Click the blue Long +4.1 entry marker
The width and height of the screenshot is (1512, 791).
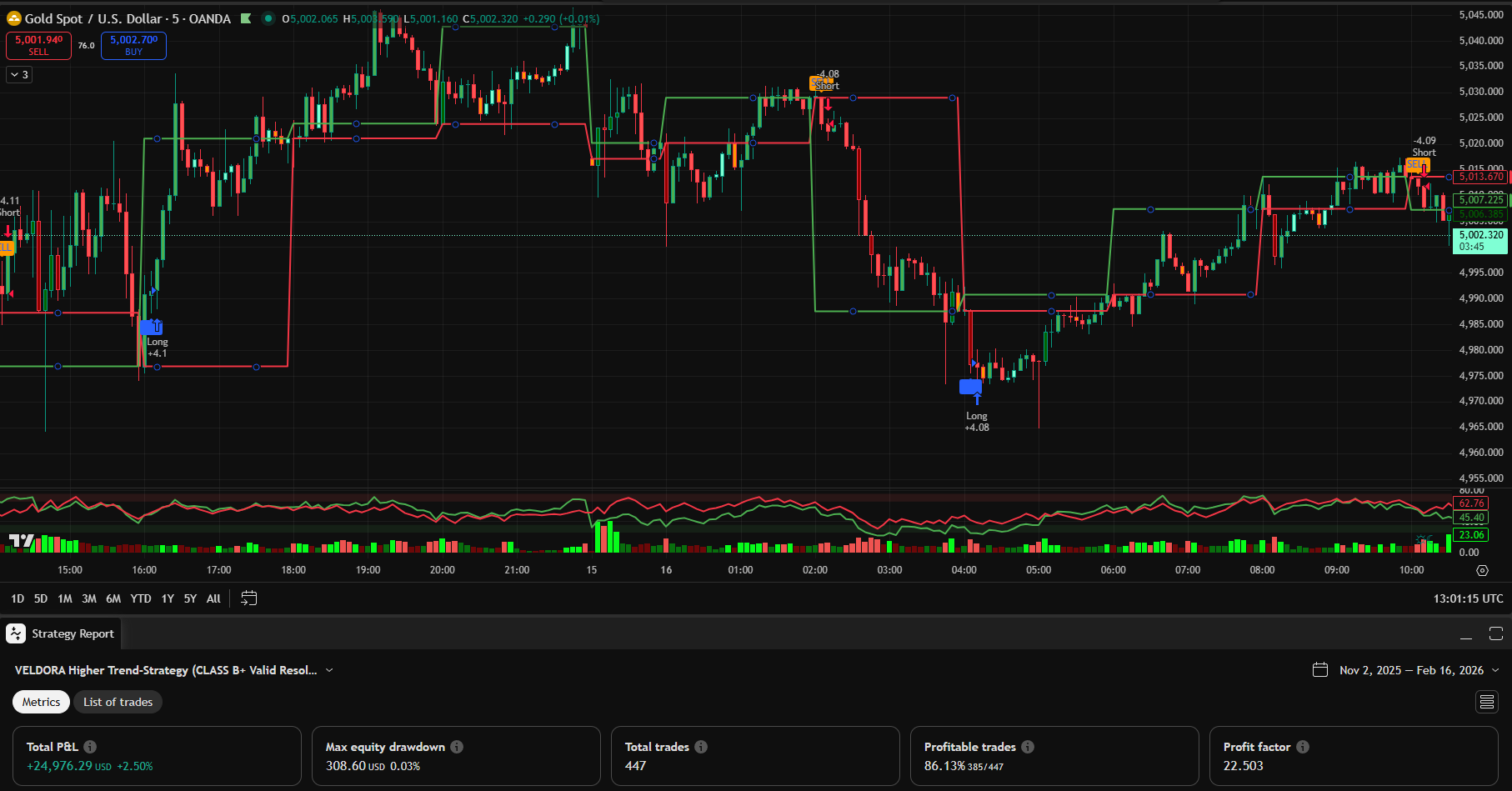tap(151, 327)
